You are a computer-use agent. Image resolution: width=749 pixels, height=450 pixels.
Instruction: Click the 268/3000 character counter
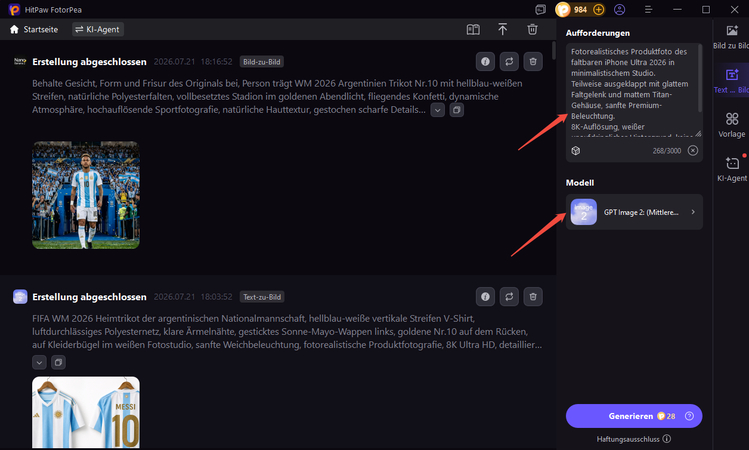[667, 151]
